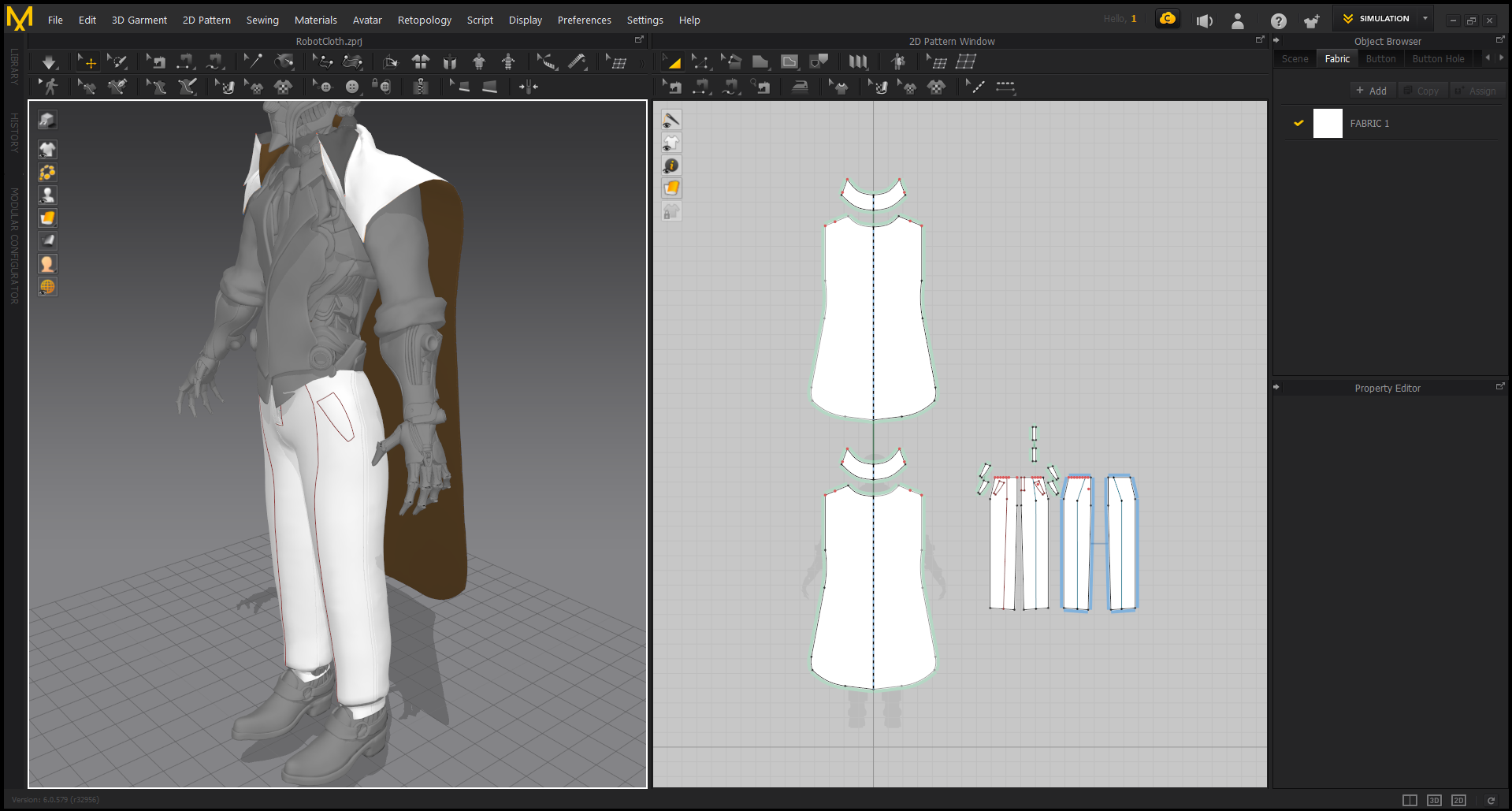Open the SIMULATION mode dropdown arrow
Screen dimensions: 1512x811
click(1425, 19)
